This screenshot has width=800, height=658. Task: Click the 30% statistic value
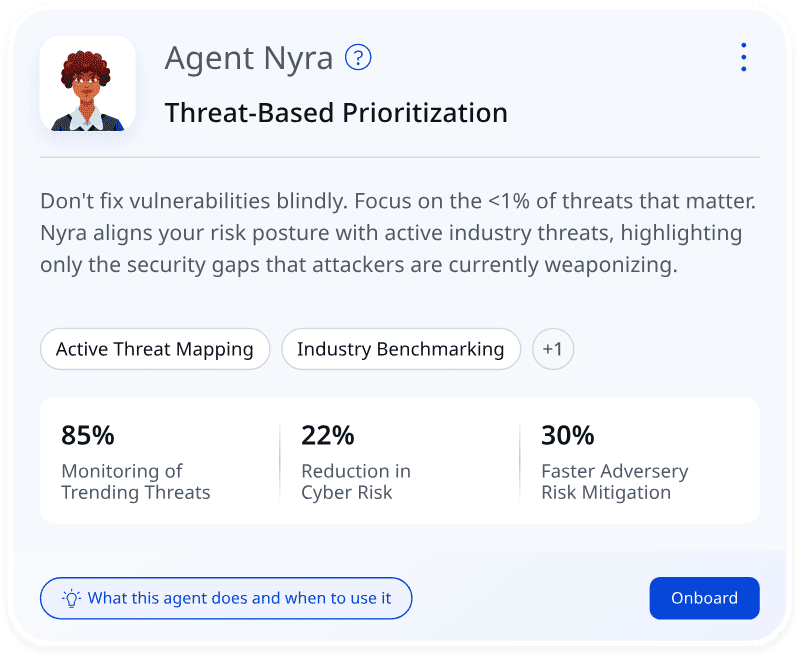pyautogui.click(x=568, y=435)
